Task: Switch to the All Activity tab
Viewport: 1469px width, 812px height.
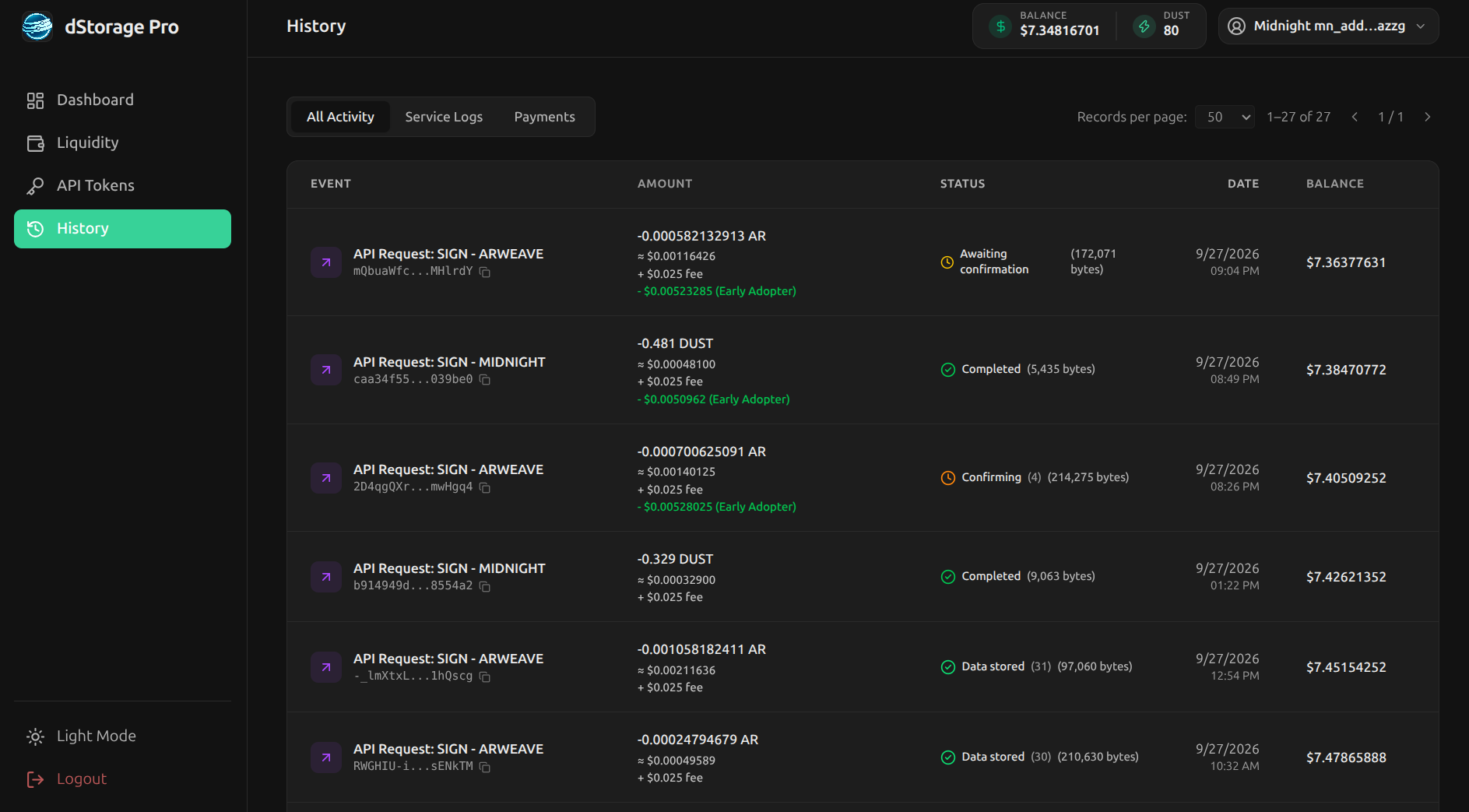Action: (x=340, y=117)
